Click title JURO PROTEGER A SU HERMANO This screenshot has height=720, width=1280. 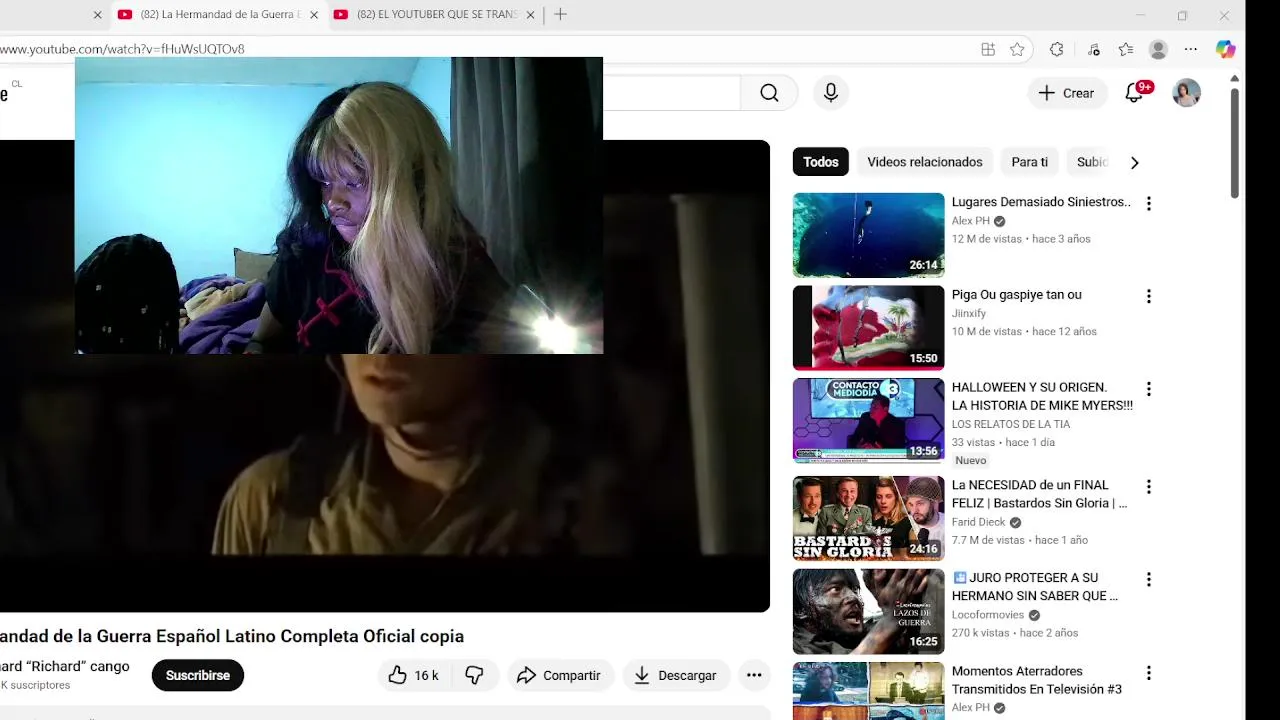pyautogui.click(x=1035, y=587)
